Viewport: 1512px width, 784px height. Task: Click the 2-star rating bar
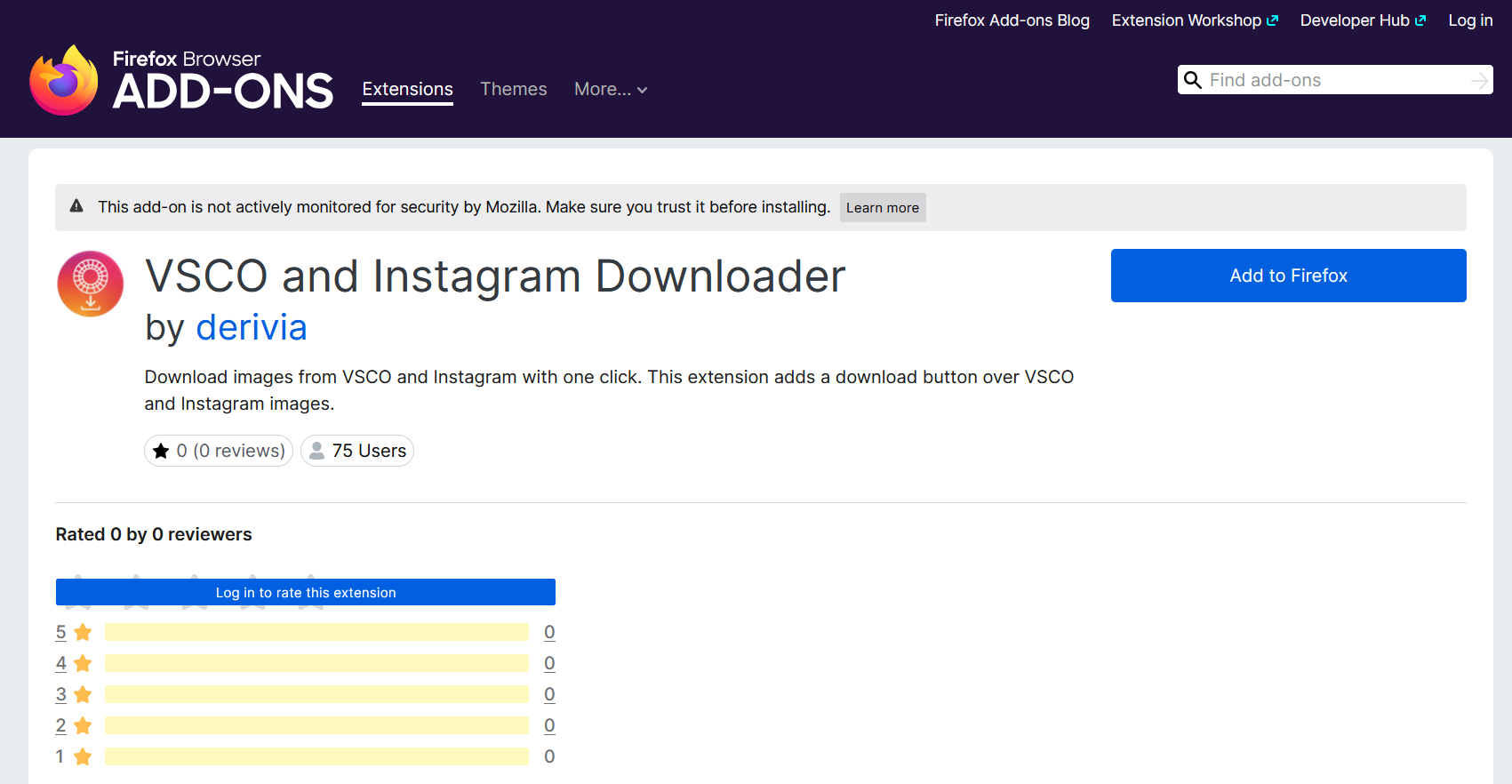coord(316,725)
